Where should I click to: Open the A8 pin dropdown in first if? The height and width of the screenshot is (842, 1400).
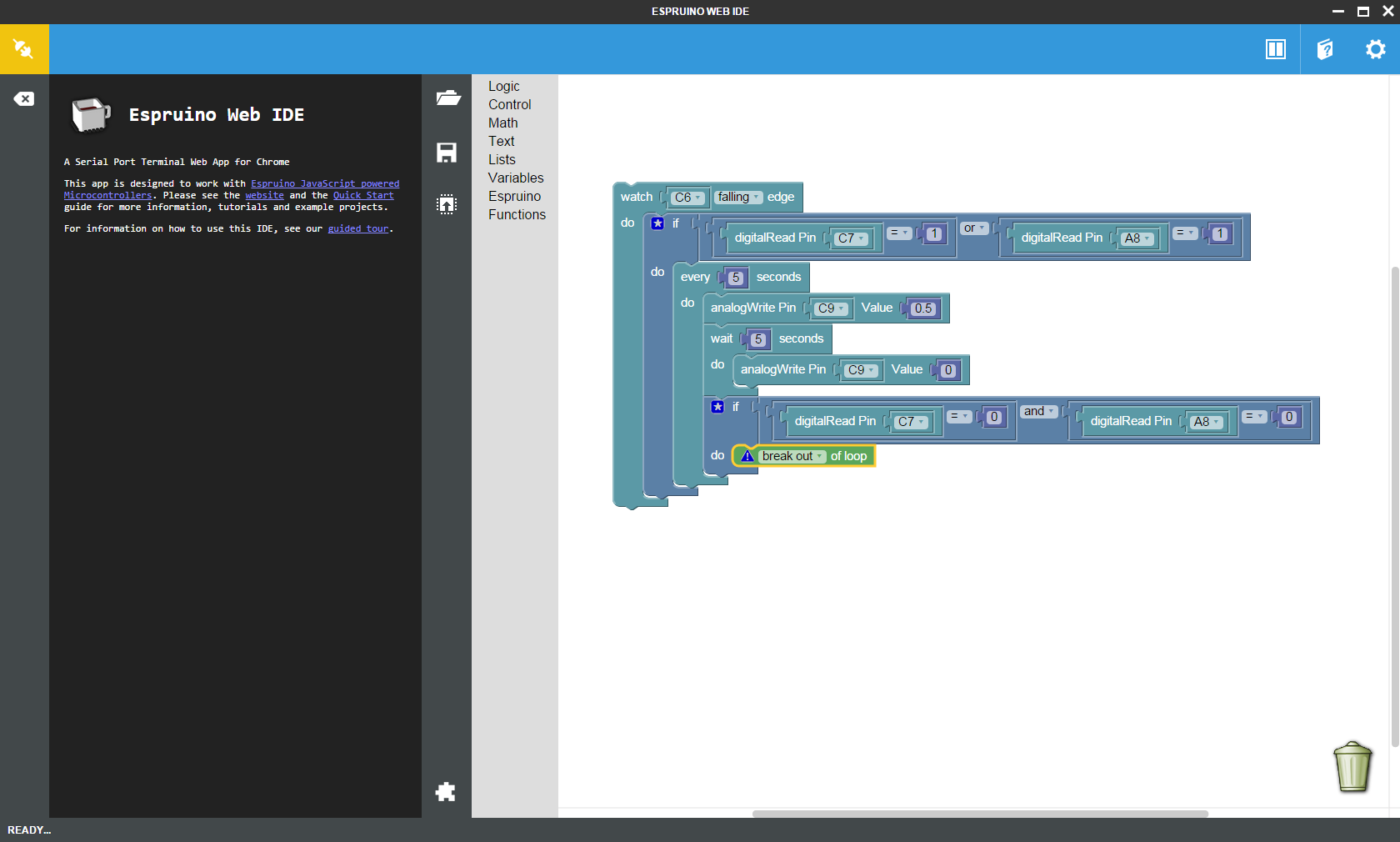coord(1137,238)
